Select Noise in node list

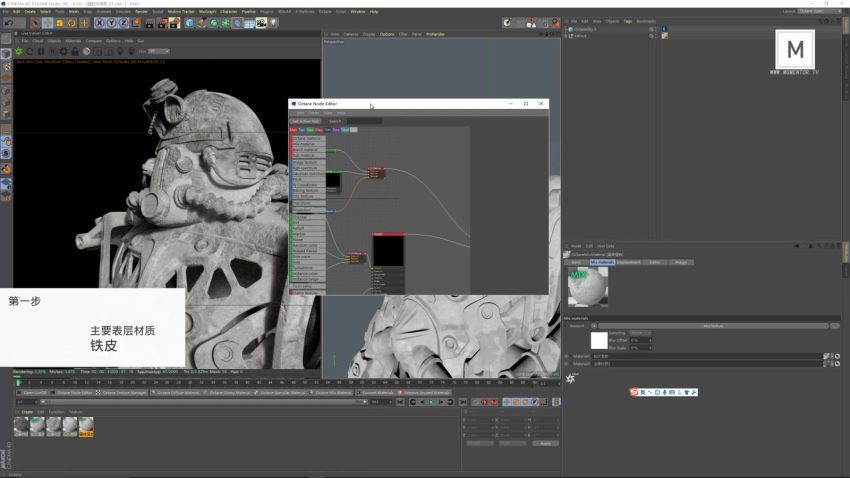point(307,239)
